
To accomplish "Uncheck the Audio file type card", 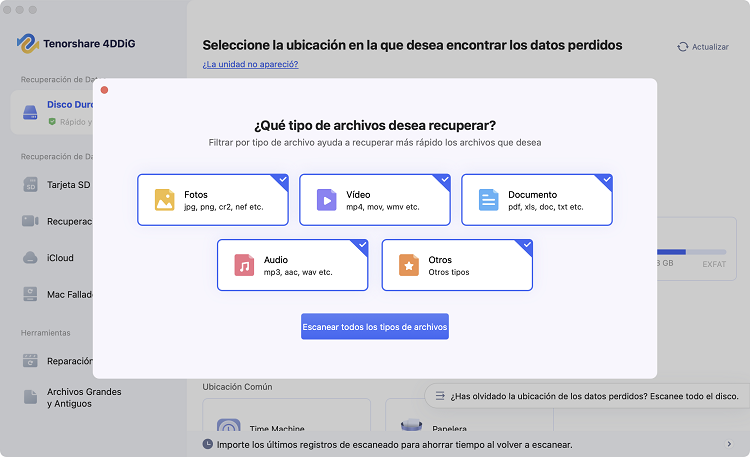I will [292, 265].
